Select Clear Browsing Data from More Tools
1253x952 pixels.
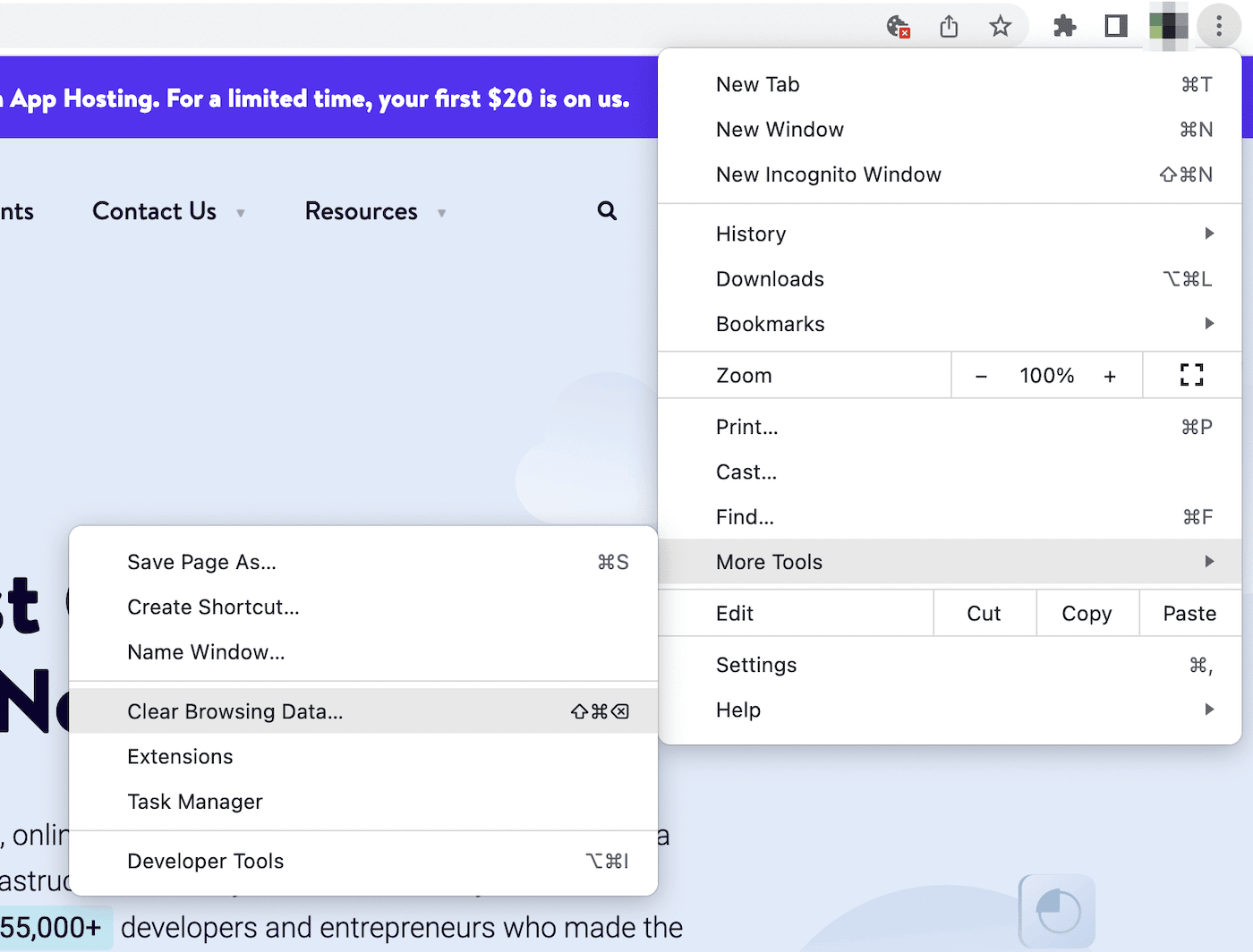tap(235, 711)
